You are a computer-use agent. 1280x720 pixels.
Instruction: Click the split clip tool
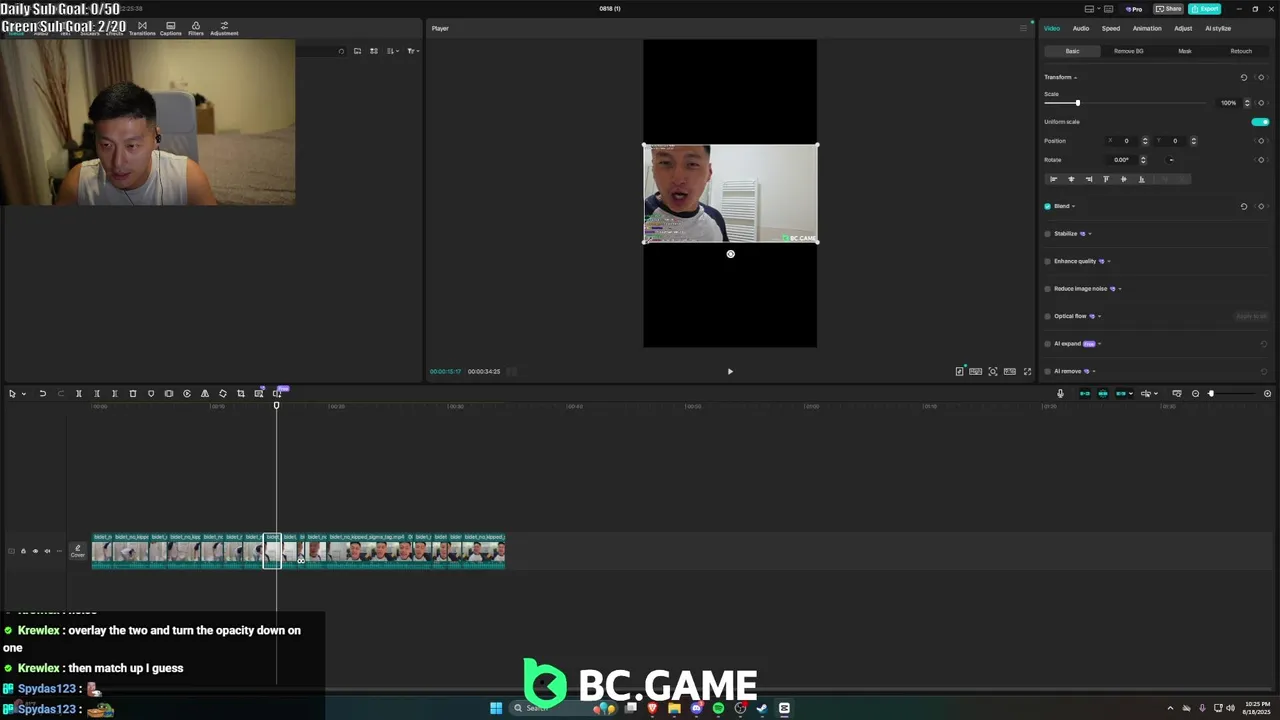tap(79, 394)
